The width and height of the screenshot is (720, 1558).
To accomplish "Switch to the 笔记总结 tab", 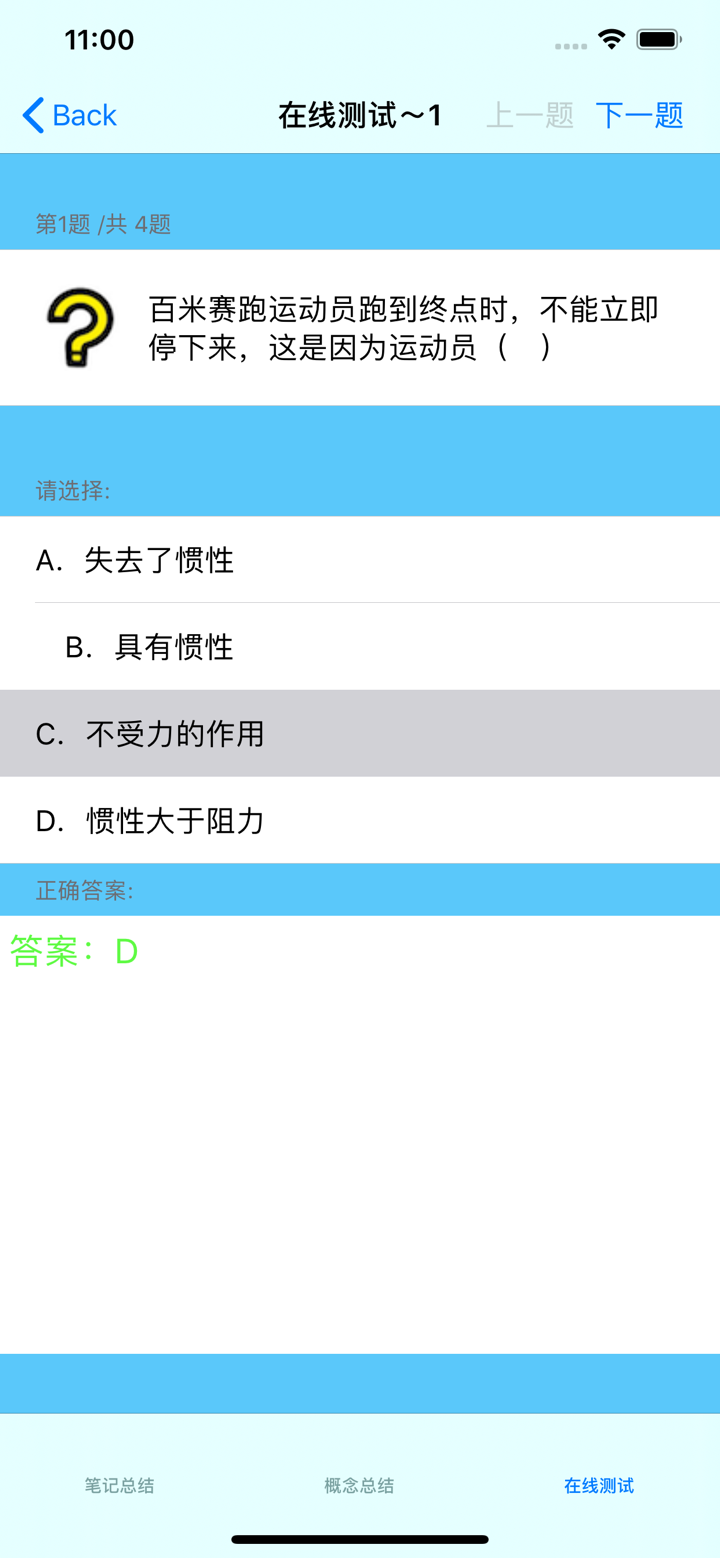I will click(119, 1486).
